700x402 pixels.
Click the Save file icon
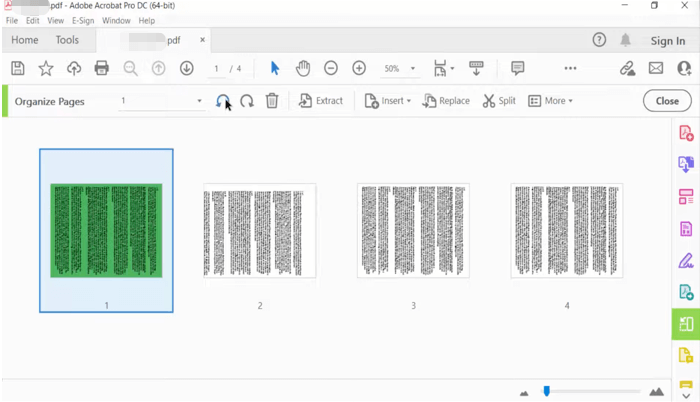click(18, 68)
